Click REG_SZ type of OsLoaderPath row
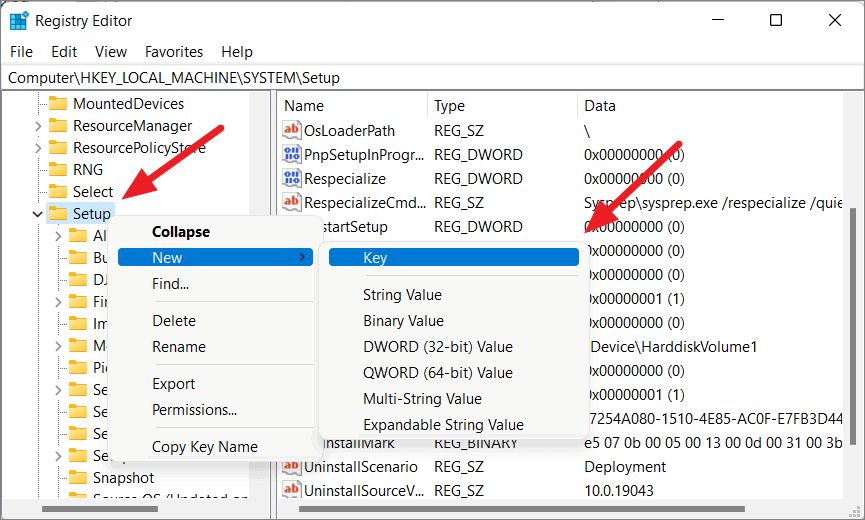This screenshot has width=865, height=520. click(459, 131)
